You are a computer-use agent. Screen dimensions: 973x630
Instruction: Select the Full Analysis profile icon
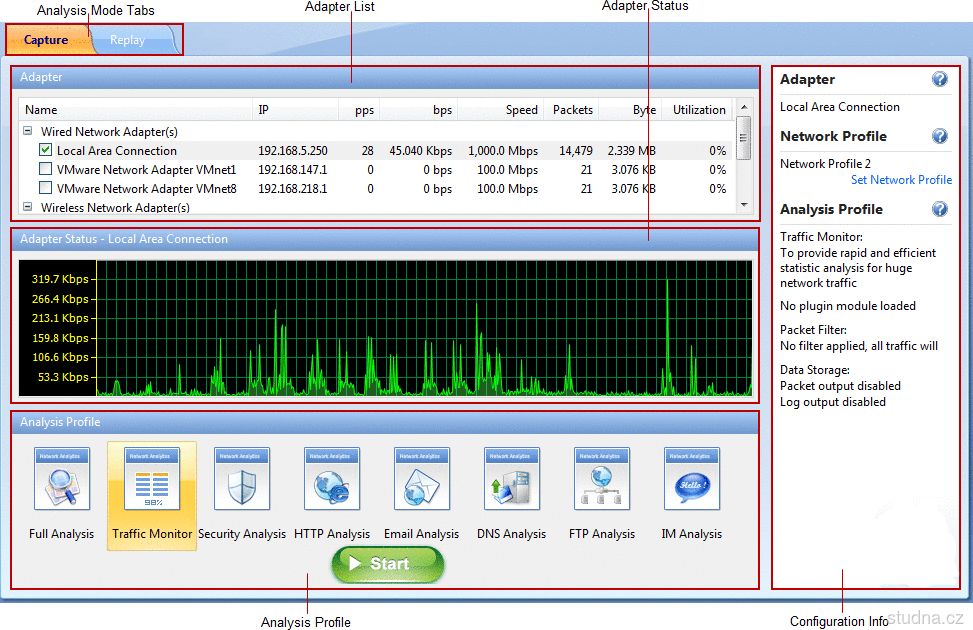pyautogui.click(x=62, y=480)
